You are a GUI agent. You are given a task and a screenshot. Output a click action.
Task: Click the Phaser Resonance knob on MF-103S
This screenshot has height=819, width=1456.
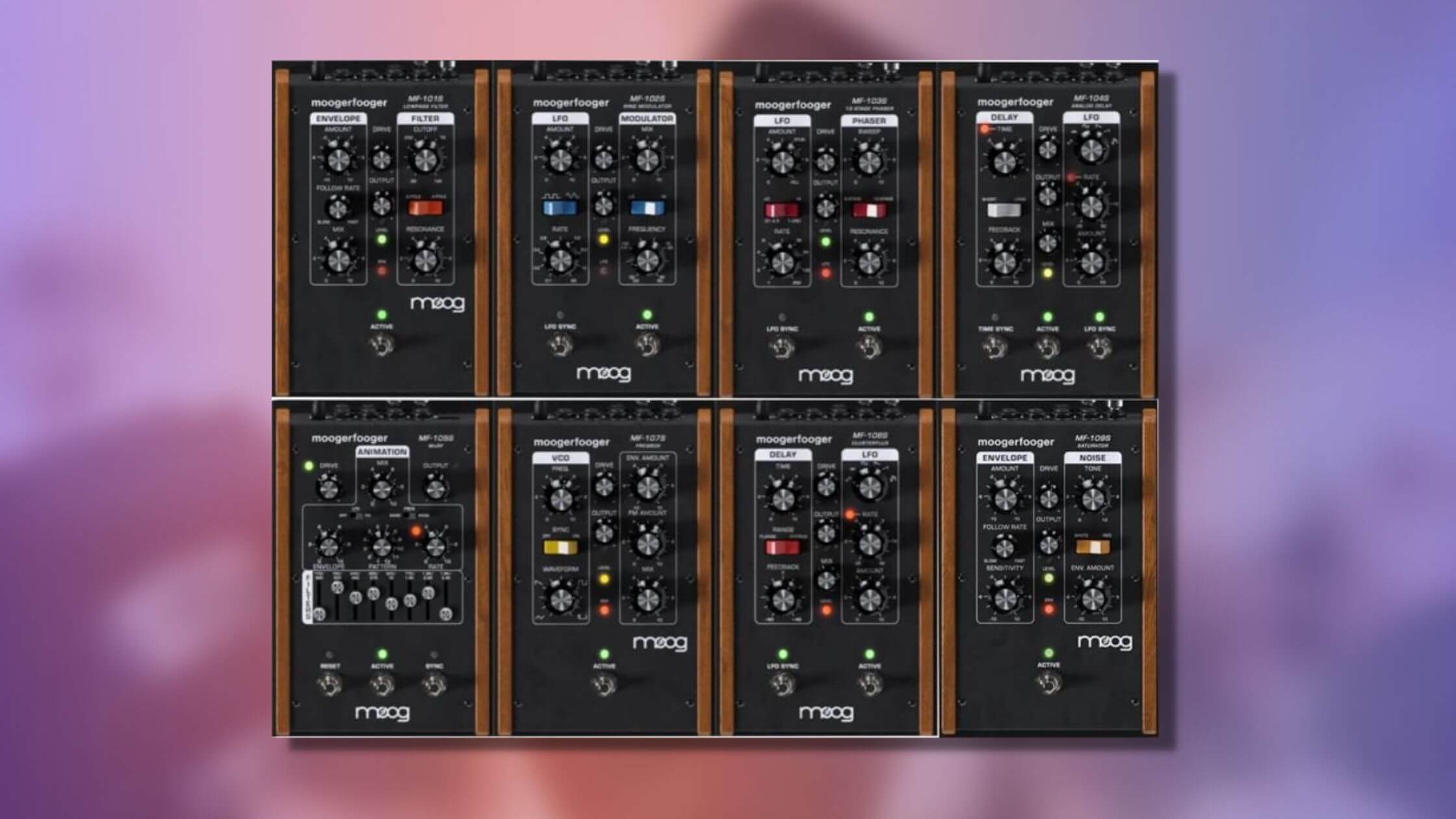(x=869, y=263)
